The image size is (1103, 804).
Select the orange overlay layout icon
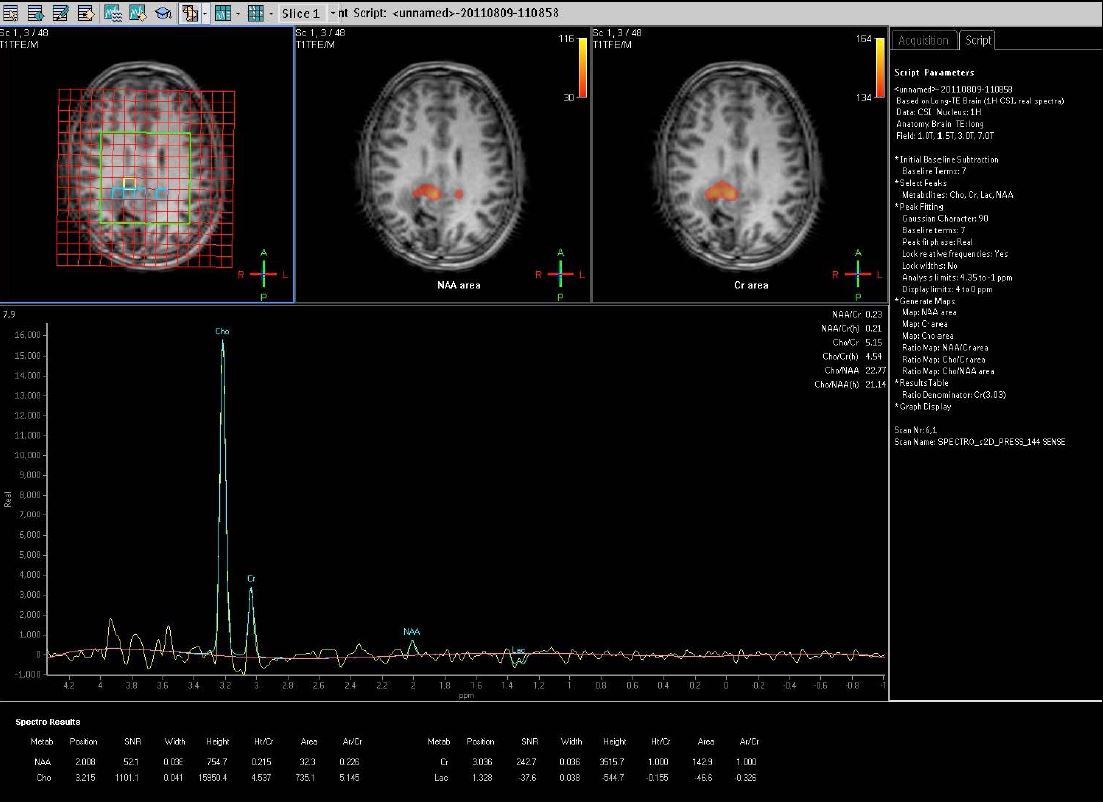click(188, 13)
